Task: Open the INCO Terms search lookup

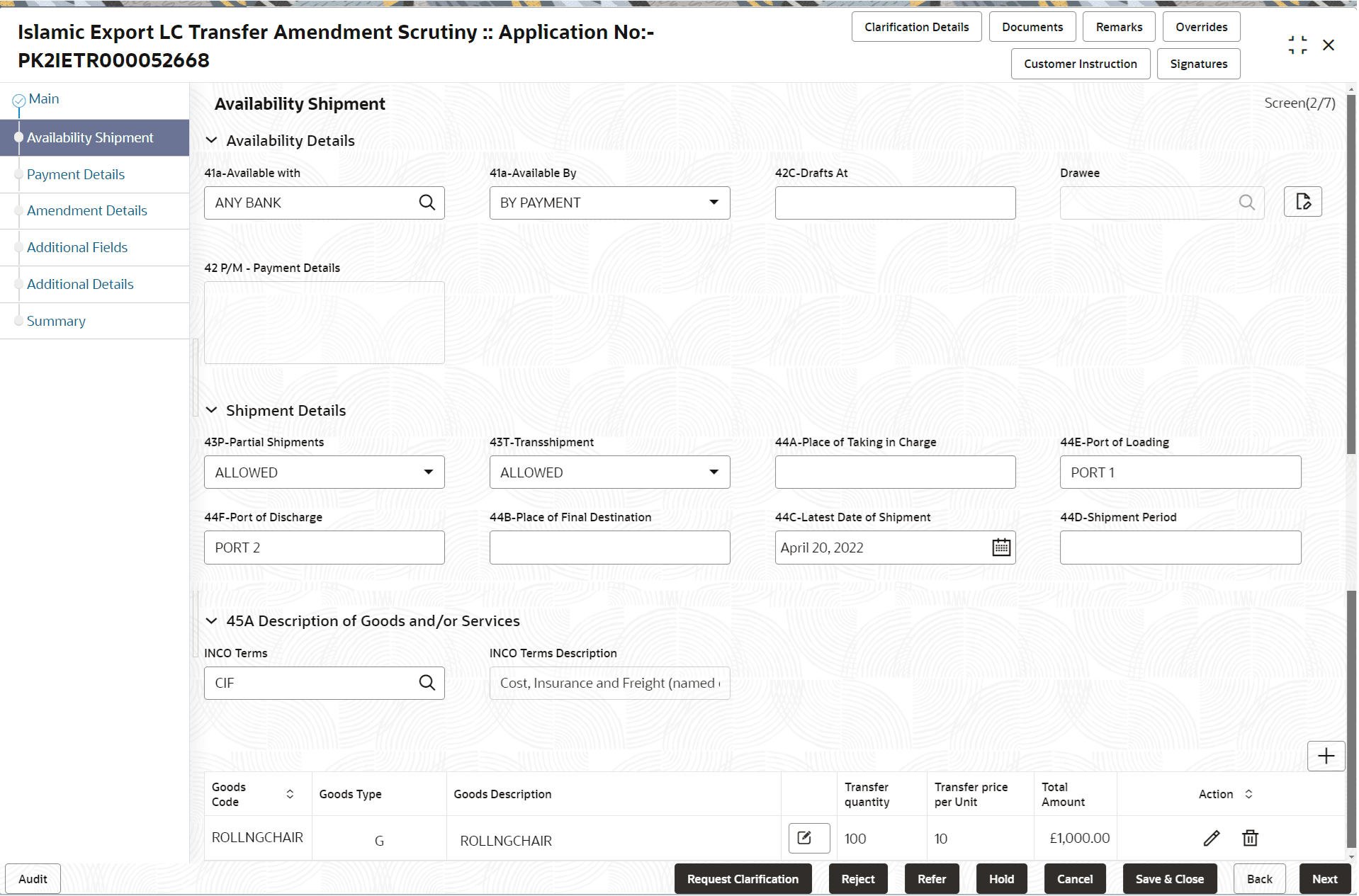Action: [427, 682]
